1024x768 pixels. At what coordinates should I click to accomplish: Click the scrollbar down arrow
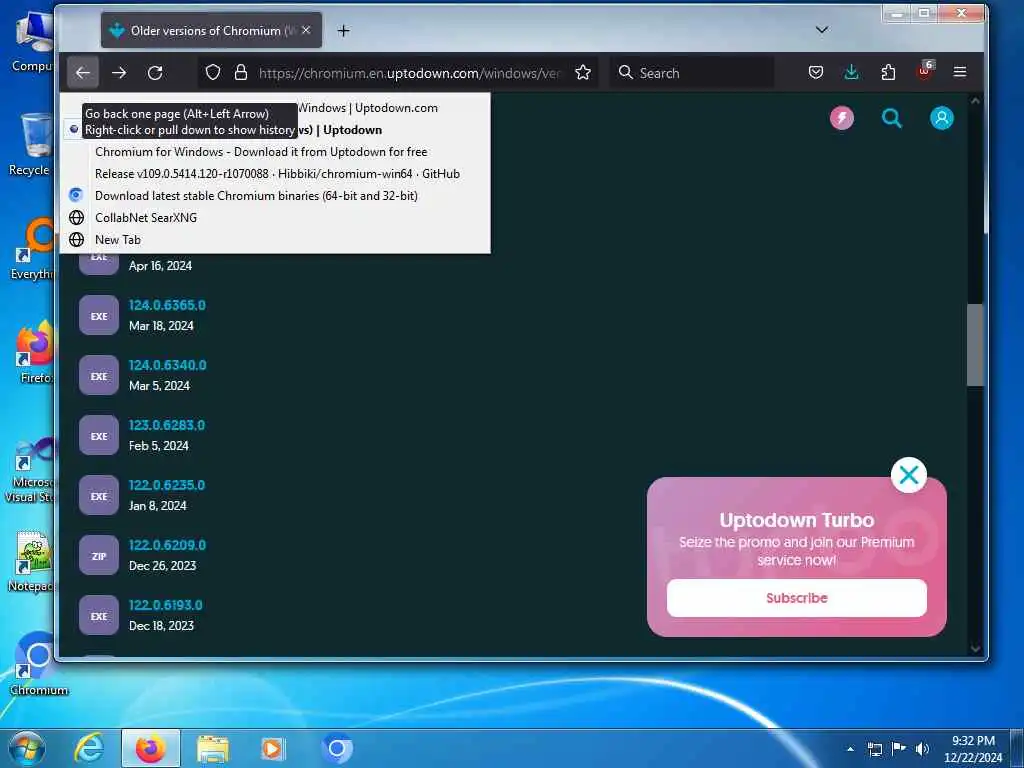tap(975, 648)
